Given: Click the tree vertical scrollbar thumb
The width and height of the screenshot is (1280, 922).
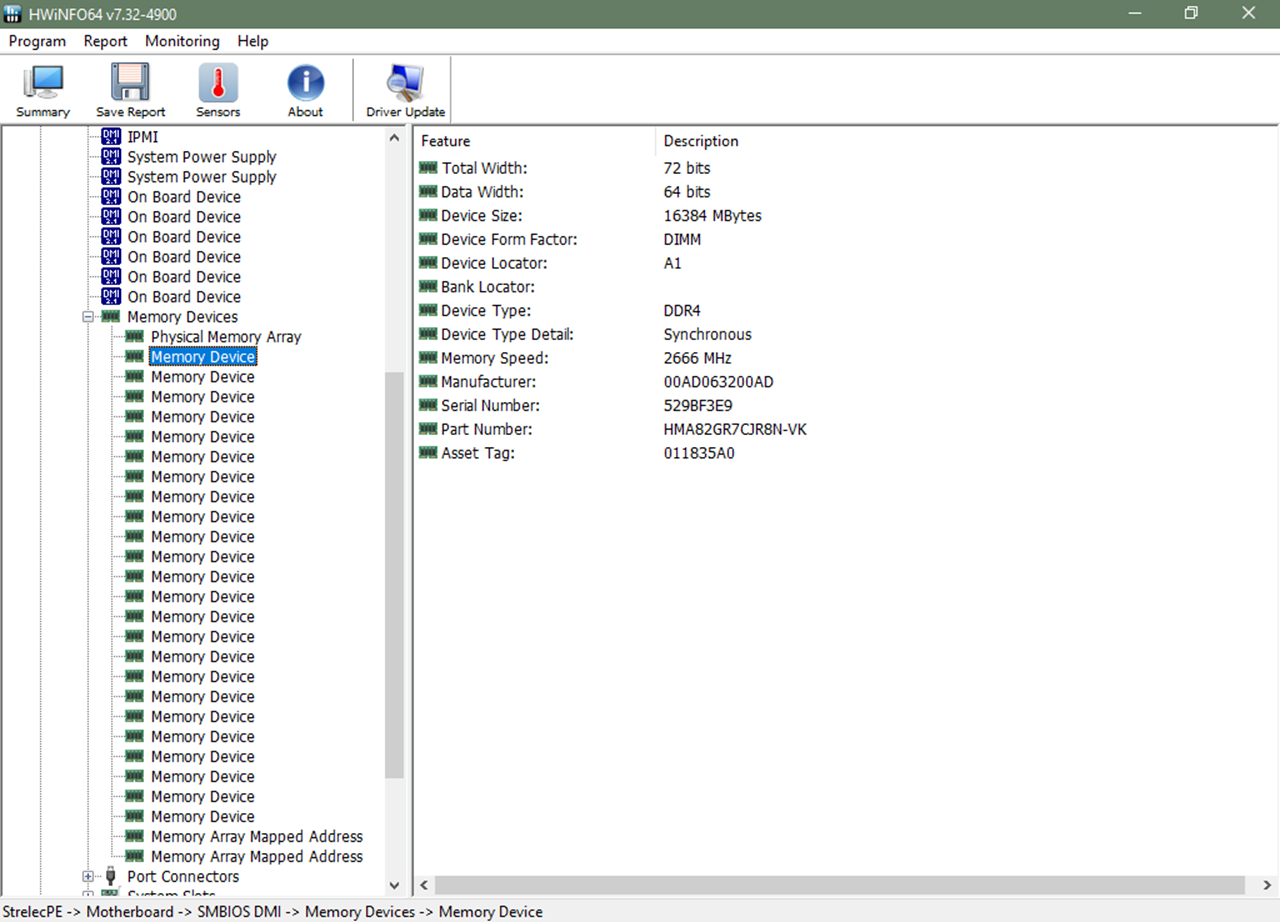Looking at the screenshot, I should click(394, 575).
